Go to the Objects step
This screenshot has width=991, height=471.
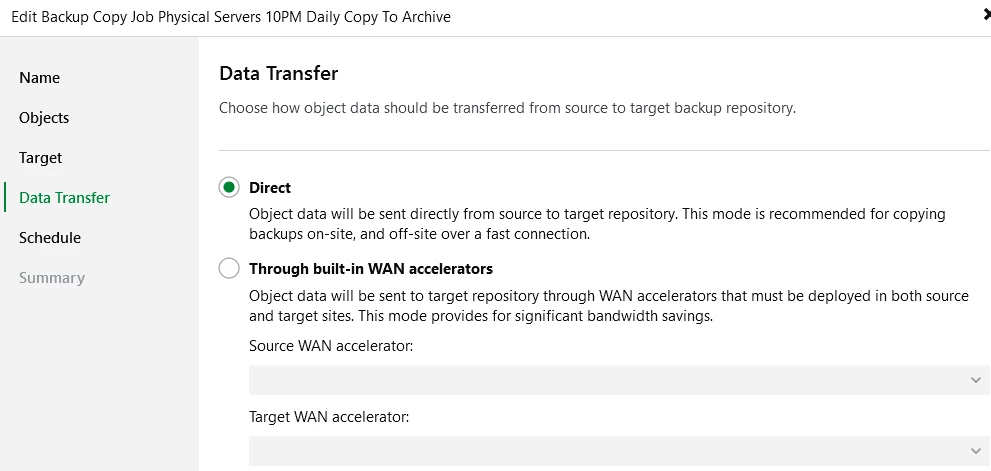coord(44,118)
